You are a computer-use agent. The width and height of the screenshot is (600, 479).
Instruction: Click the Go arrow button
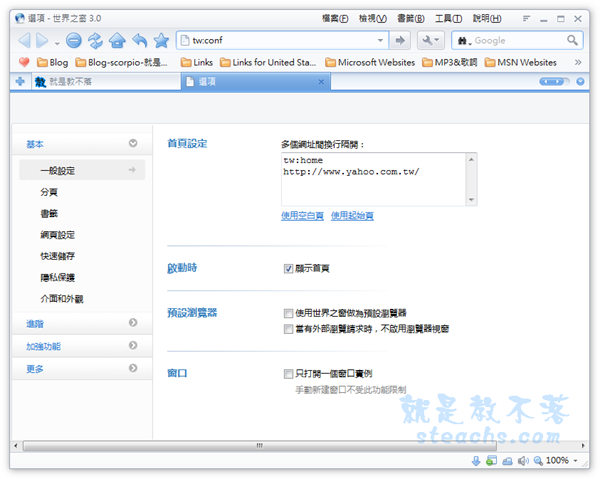coord(400,40)
